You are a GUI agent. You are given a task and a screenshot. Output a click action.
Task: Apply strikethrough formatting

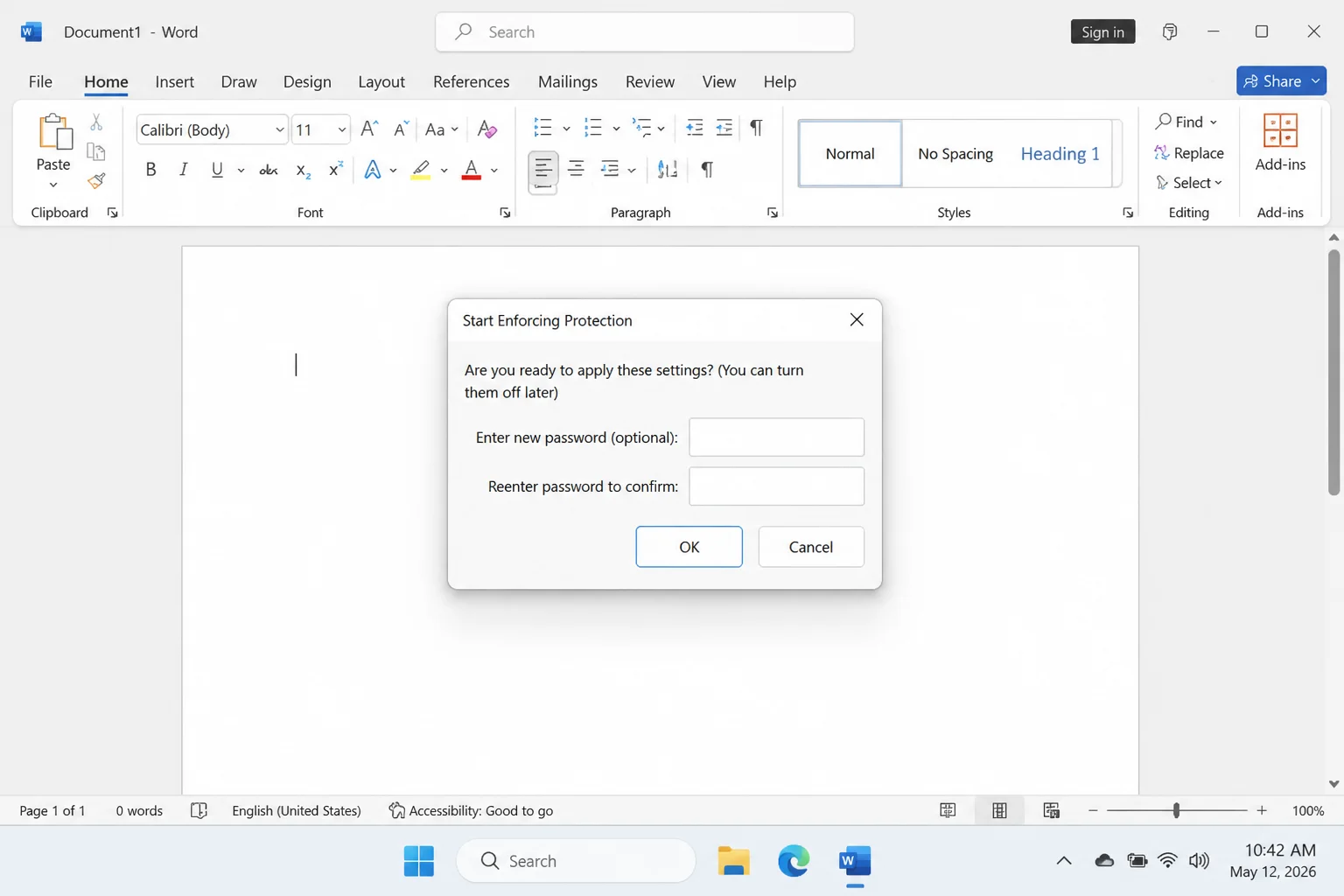click(x=269, y=170)
